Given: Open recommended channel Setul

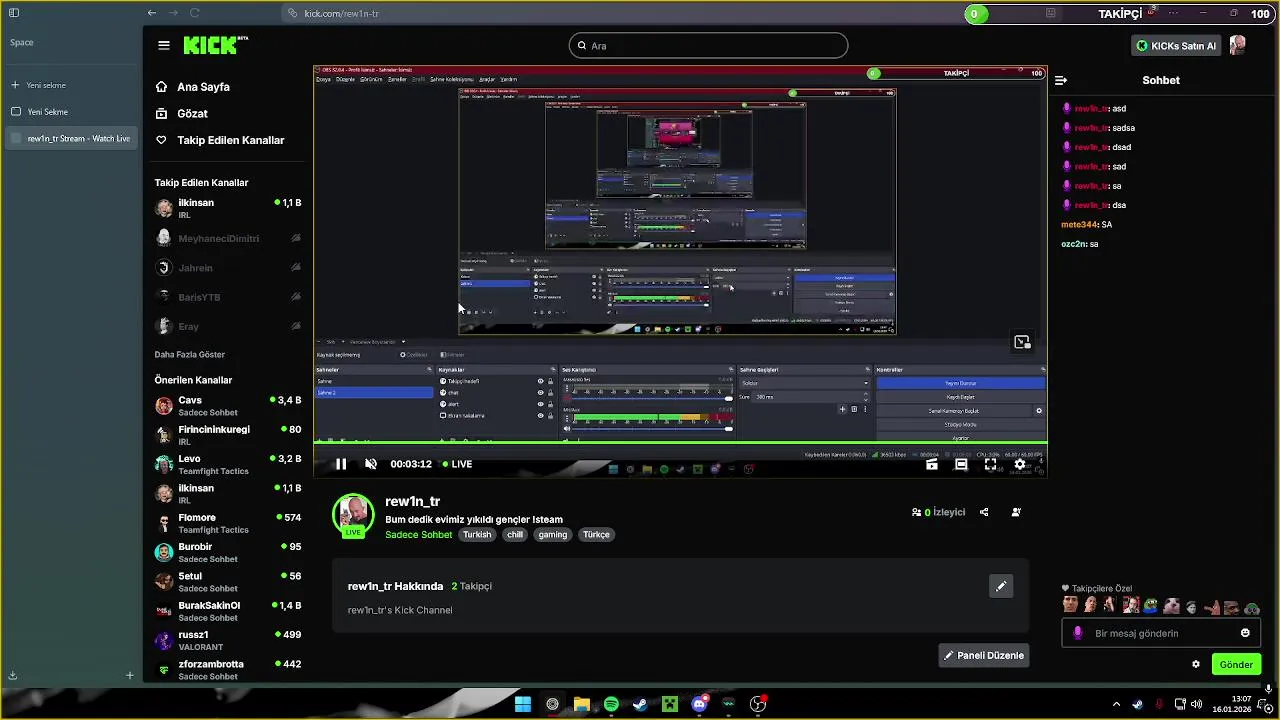Looking at the screenshot, I should pos(228,582).
